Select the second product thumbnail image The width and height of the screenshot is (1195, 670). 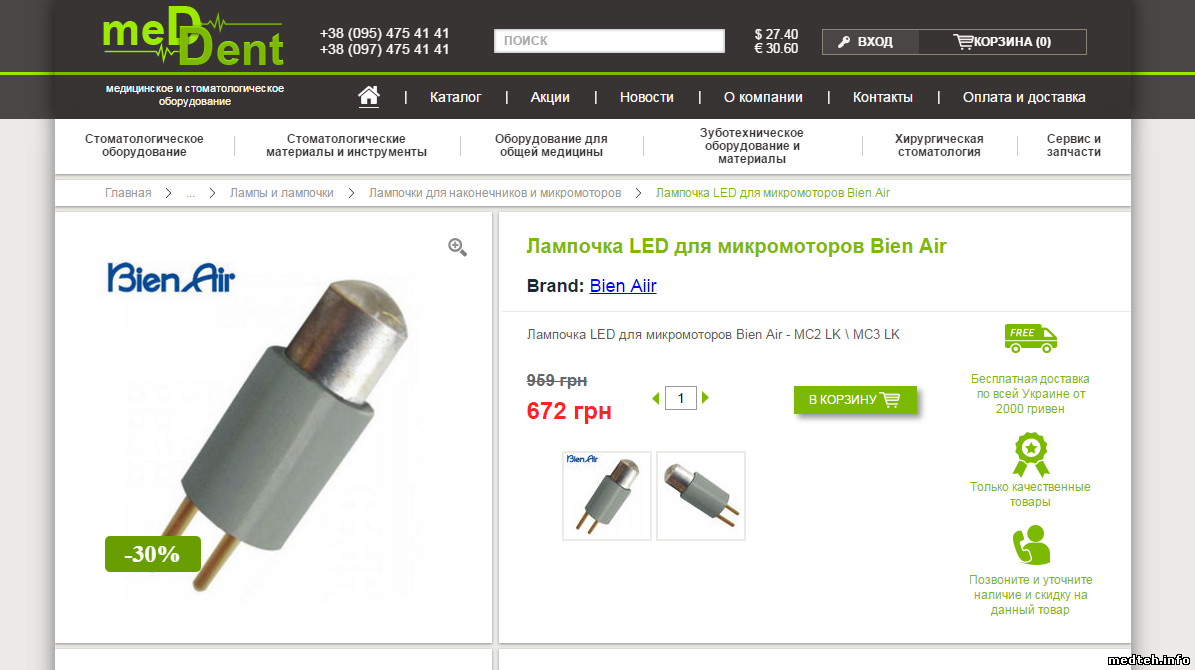point(701,496)
